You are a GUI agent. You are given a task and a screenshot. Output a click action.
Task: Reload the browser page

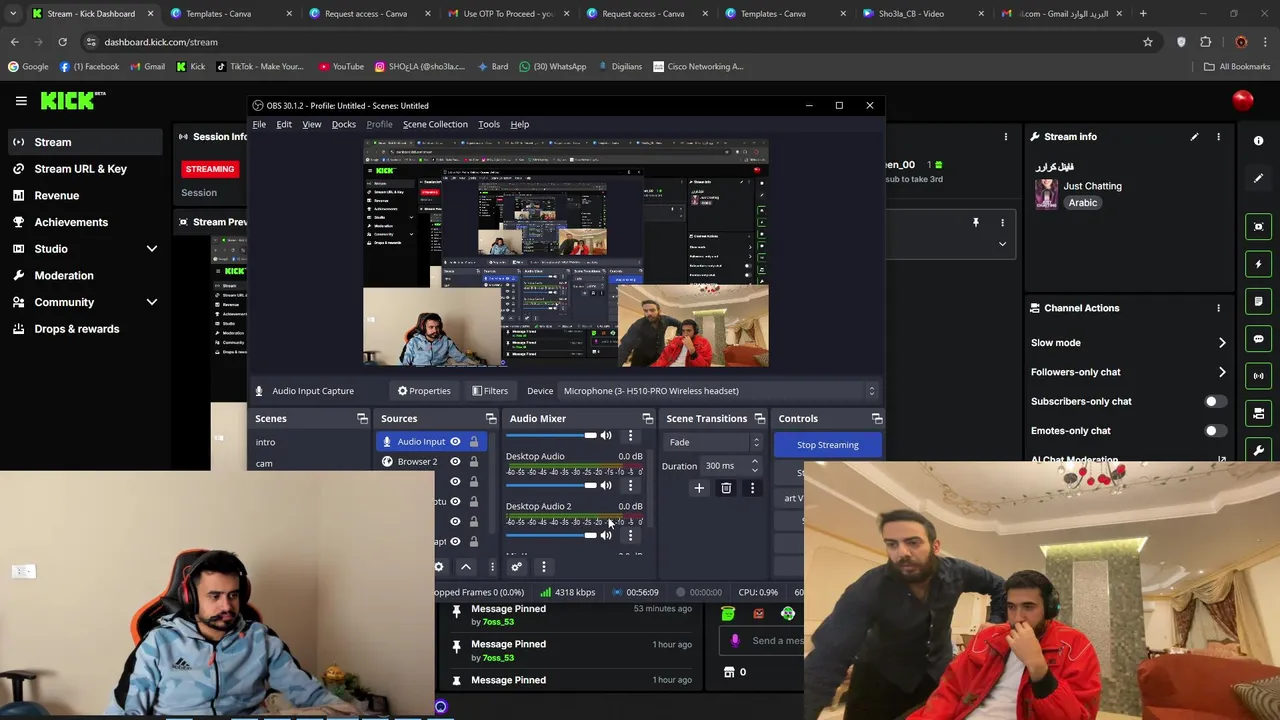point(62,42)
